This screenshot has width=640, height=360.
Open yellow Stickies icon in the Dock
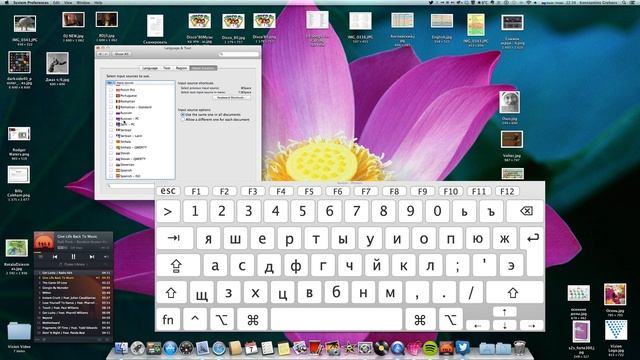click(284, 349)
